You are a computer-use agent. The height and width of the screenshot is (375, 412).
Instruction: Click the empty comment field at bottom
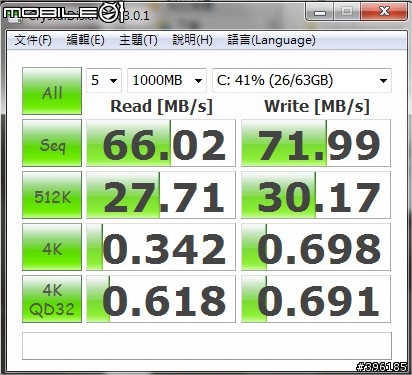207,346
